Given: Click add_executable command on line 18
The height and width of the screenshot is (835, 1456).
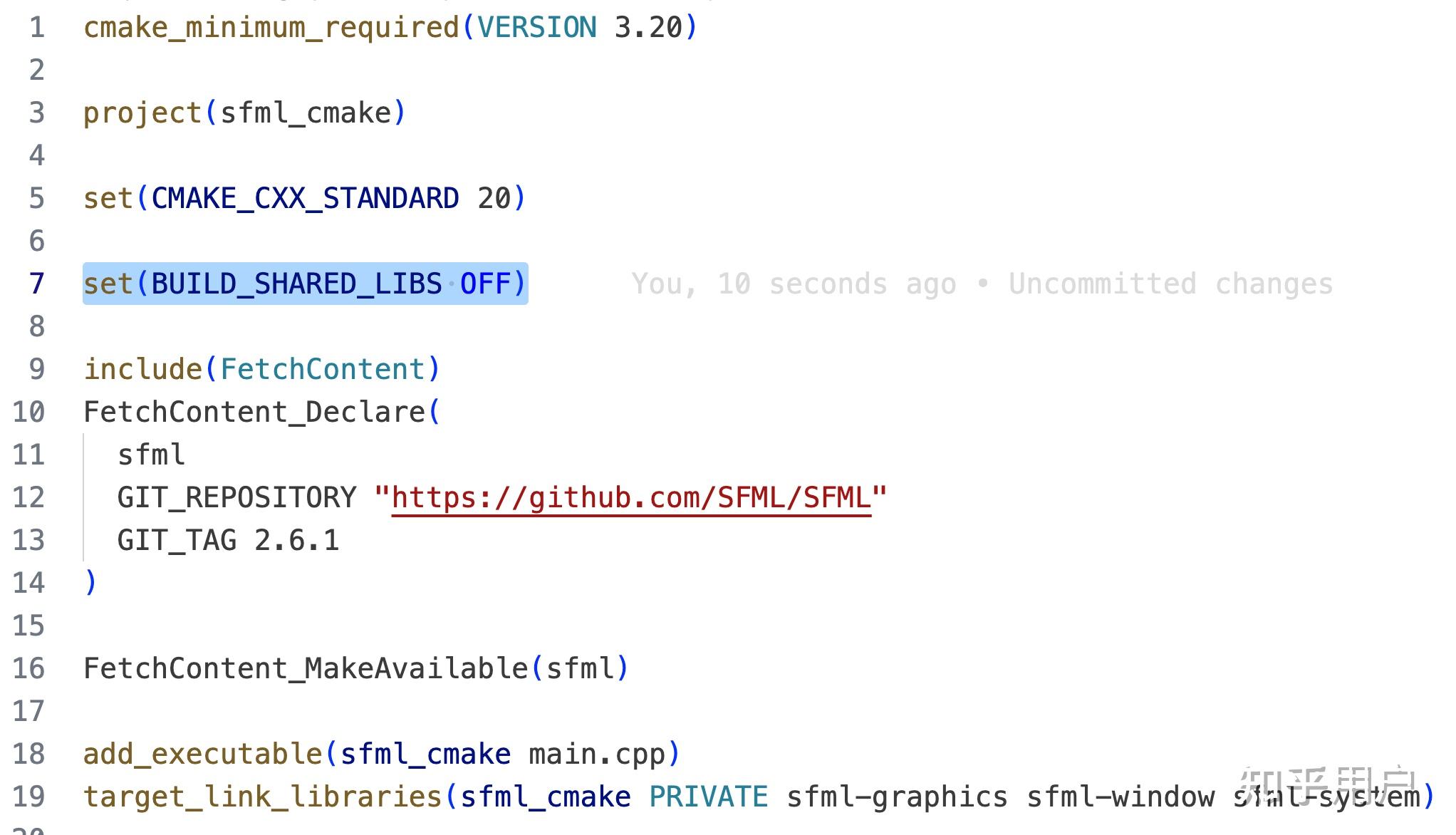Looking at the screenshot, I should pyautogui.click(x=203, y=754).
